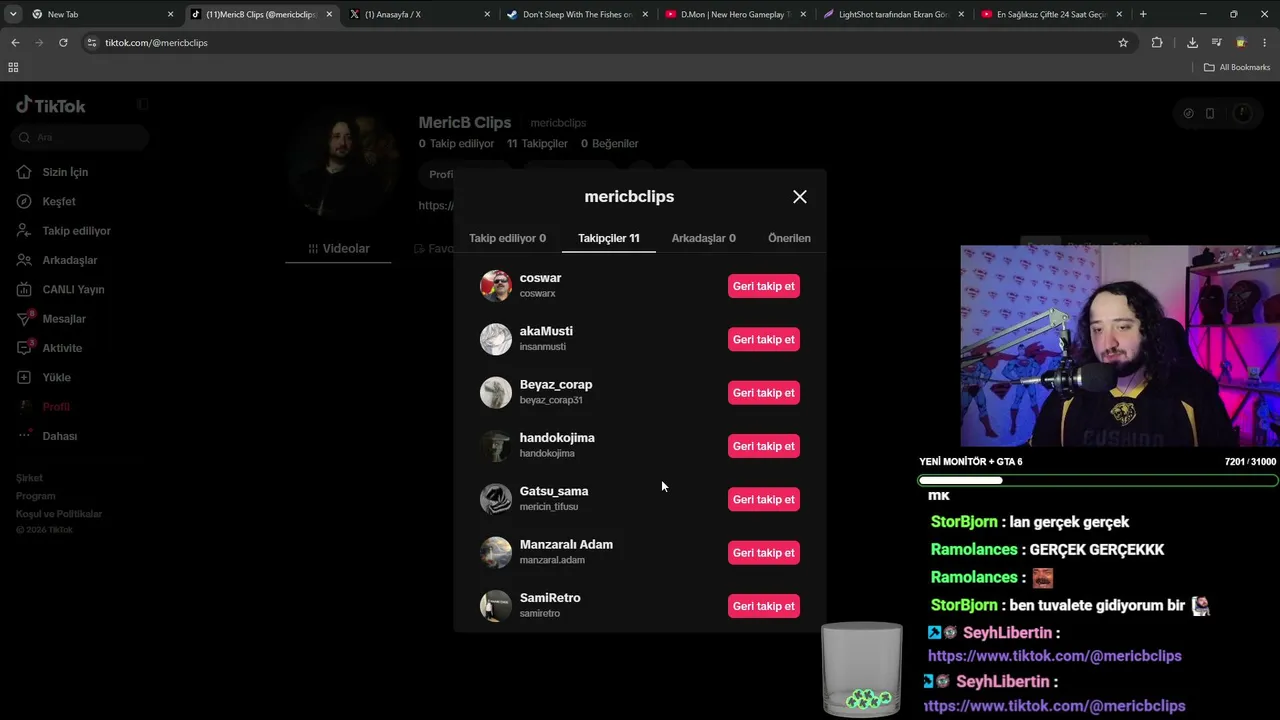
Task: Go back in browser history
Action: (x=15, y=43)
